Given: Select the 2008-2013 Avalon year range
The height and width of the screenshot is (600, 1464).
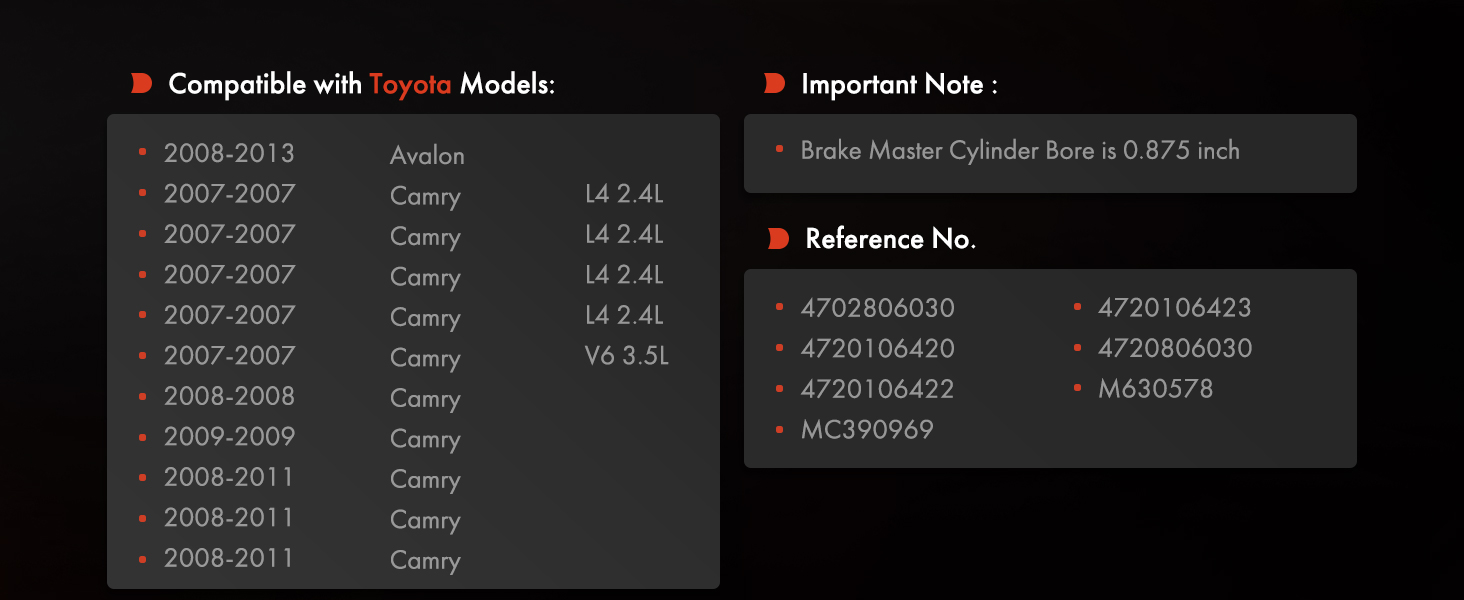Looking at the screenshot, I should [x=229, y=153].
